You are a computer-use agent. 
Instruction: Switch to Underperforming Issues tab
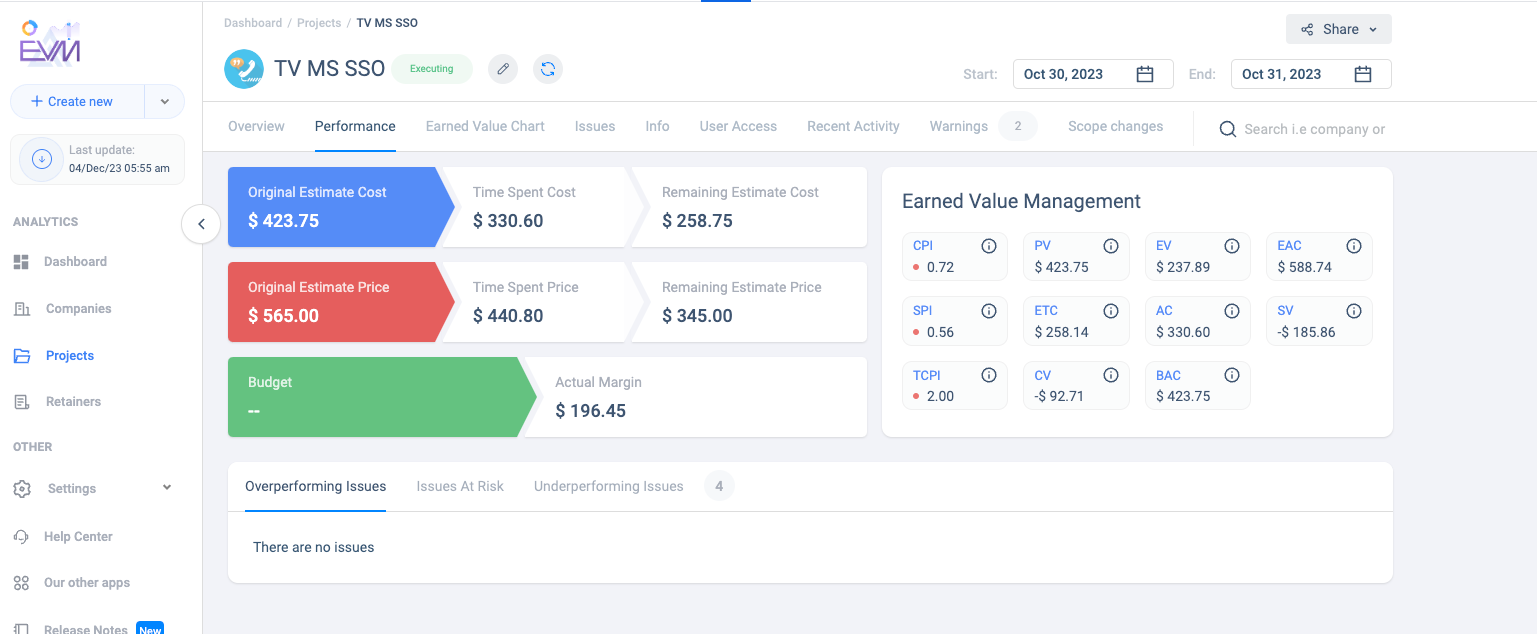tap(608, 486)
